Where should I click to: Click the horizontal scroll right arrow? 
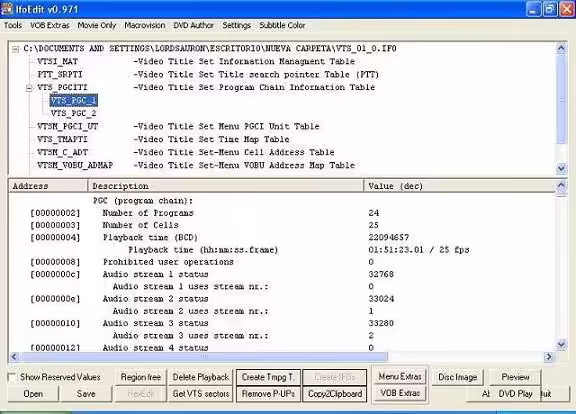tap(549, 356)
